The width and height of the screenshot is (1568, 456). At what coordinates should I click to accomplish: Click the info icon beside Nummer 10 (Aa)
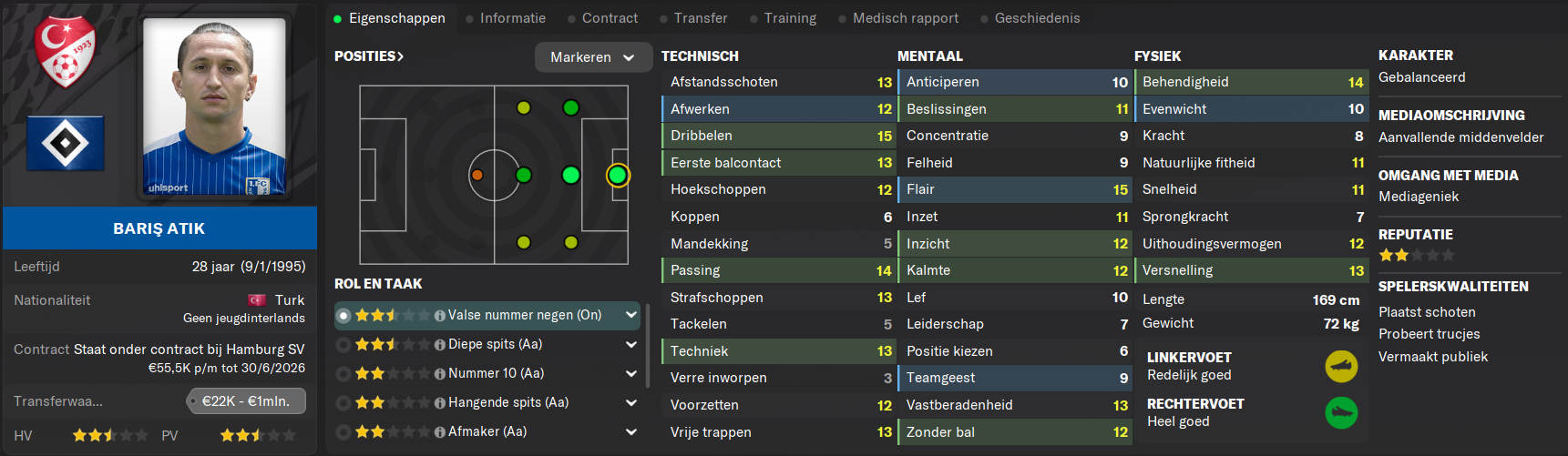point(440,374)
